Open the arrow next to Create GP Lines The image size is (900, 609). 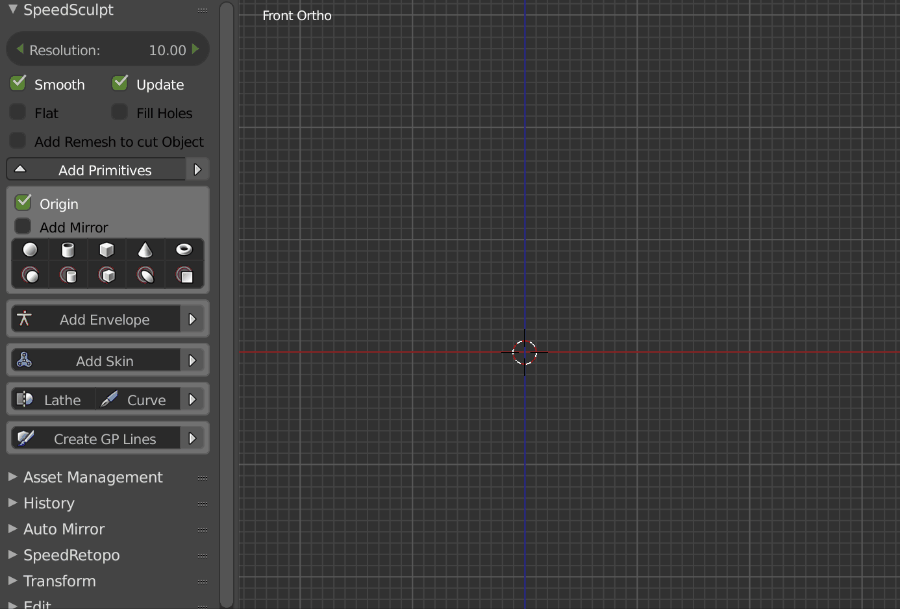click(193, 439)
